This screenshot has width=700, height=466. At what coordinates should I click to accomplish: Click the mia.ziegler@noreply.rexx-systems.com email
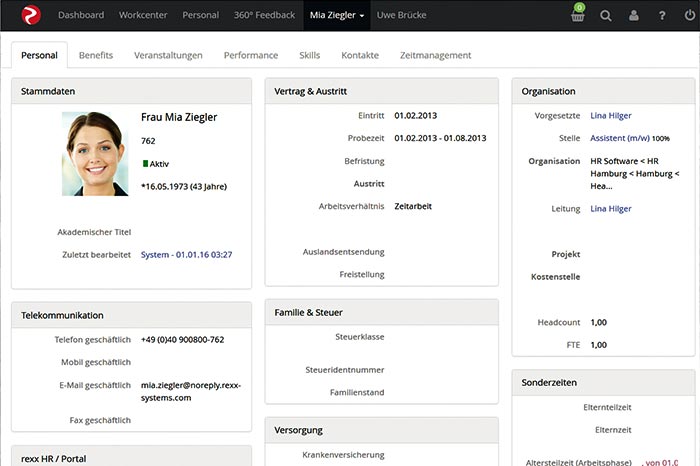pos(191,391)
